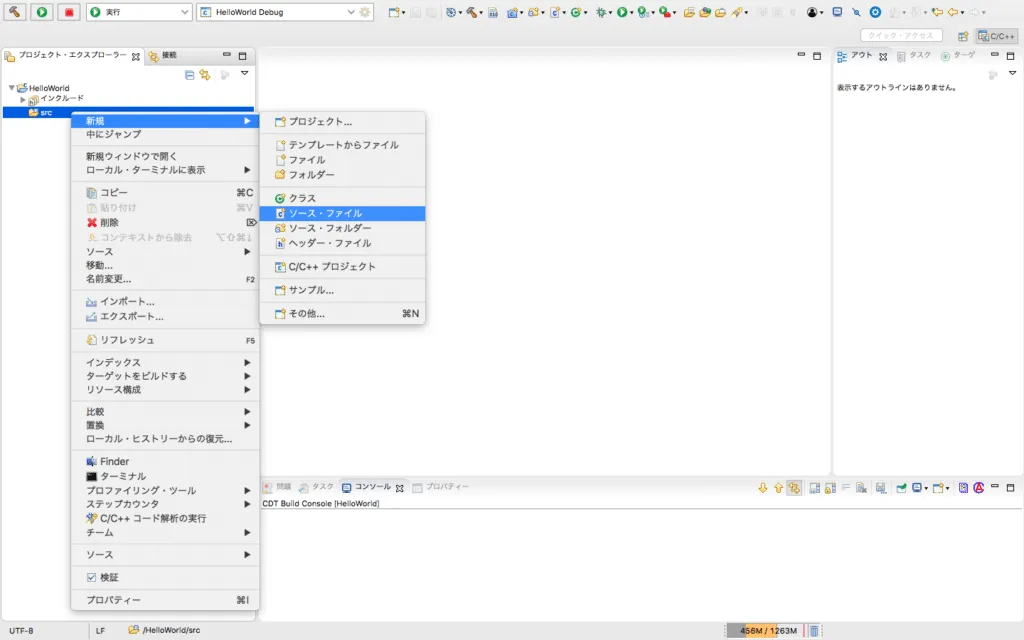Image resolution: width=1024 pixels, height=640 pixels.
Task: Click the yellow down arrow in console toolbar
Action: [763, 488]
